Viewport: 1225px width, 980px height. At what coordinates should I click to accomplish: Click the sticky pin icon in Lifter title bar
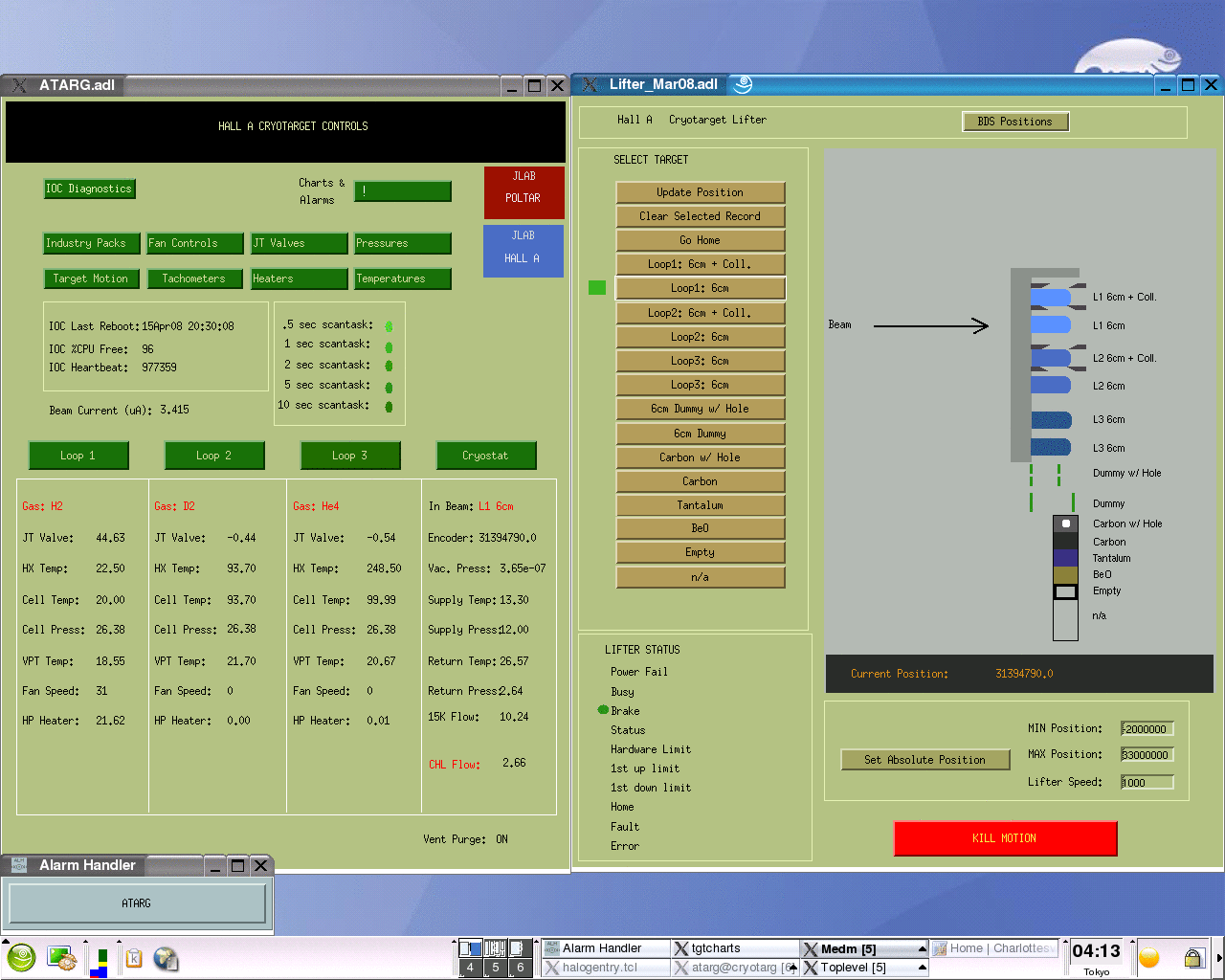click(743, 84)
